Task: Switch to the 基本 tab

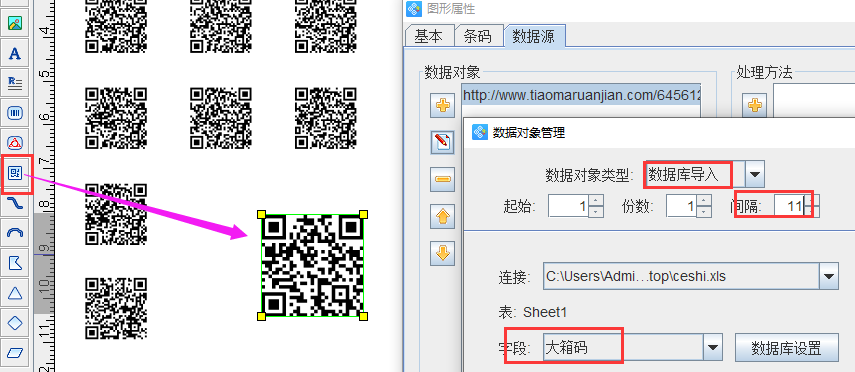Action: [x=429, y=36]
